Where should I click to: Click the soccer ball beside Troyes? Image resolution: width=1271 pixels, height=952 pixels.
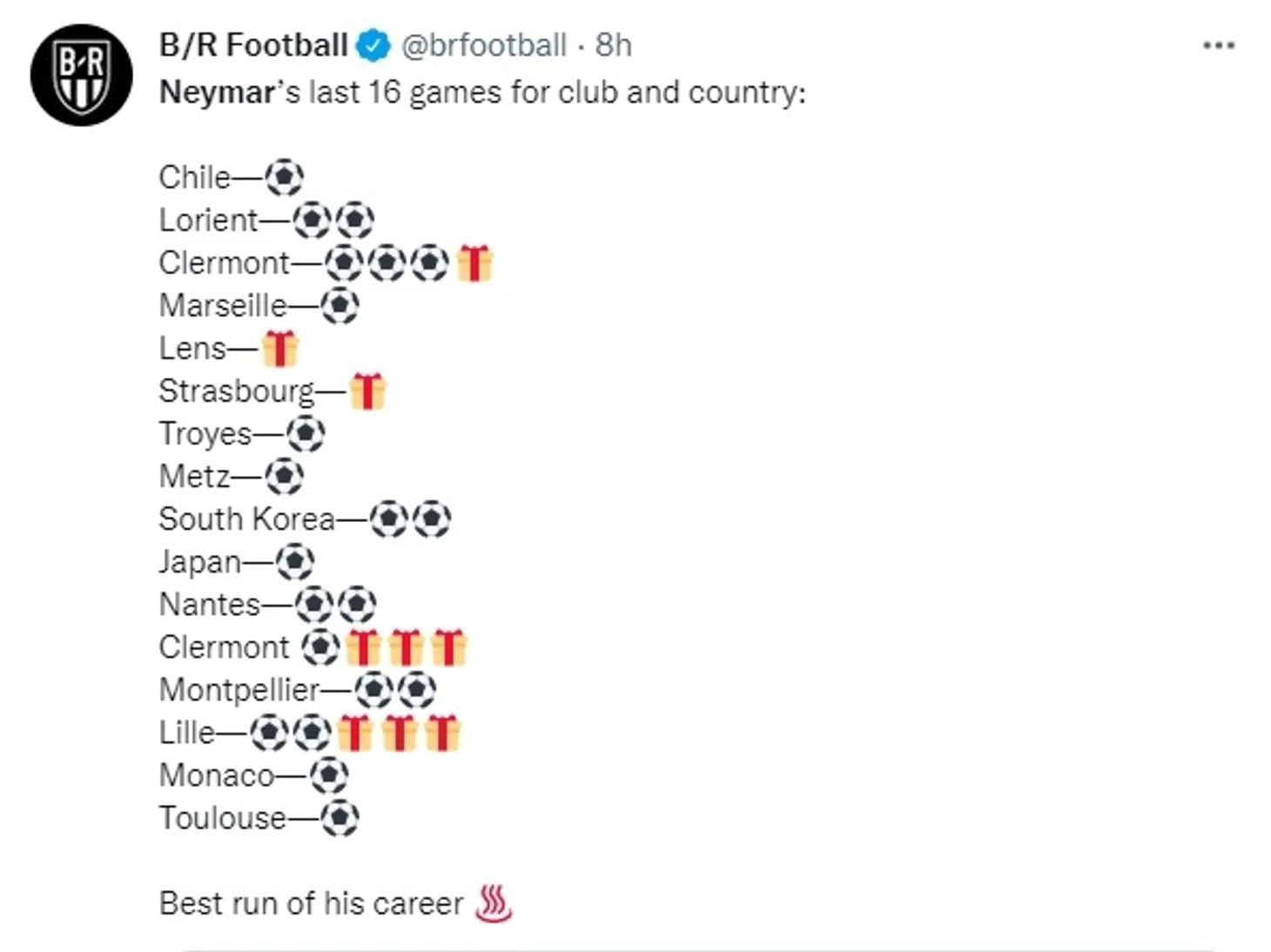(306, 433)
